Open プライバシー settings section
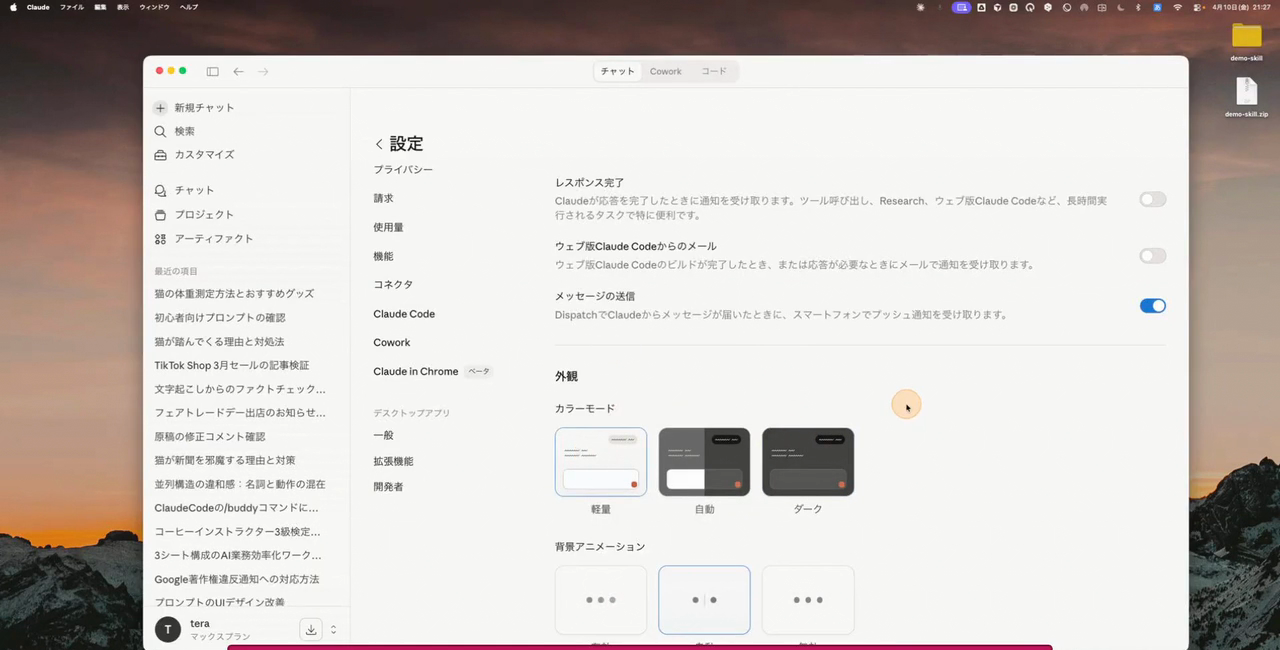This screenshot has height=650, width=1280. 403,170
